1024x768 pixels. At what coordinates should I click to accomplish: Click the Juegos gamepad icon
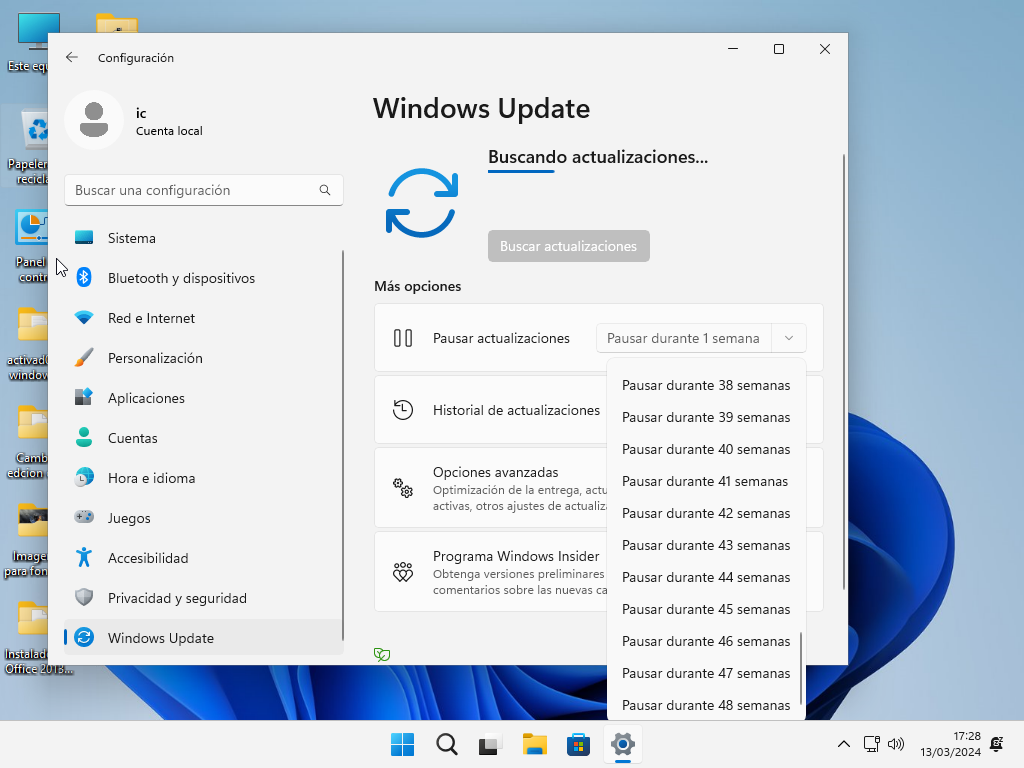(x=84, y=517)
